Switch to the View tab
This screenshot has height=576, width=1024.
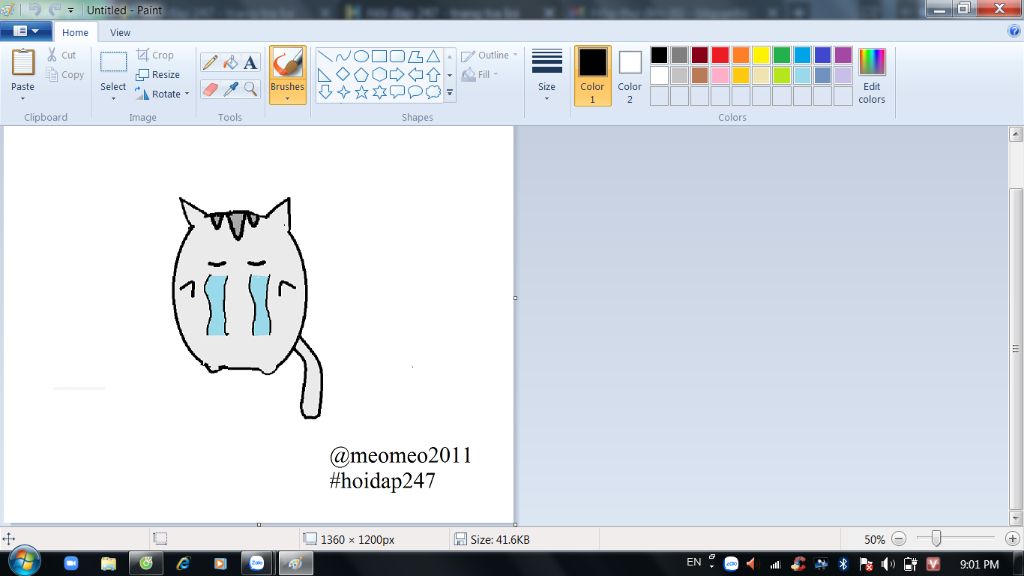tap(120, 32)
